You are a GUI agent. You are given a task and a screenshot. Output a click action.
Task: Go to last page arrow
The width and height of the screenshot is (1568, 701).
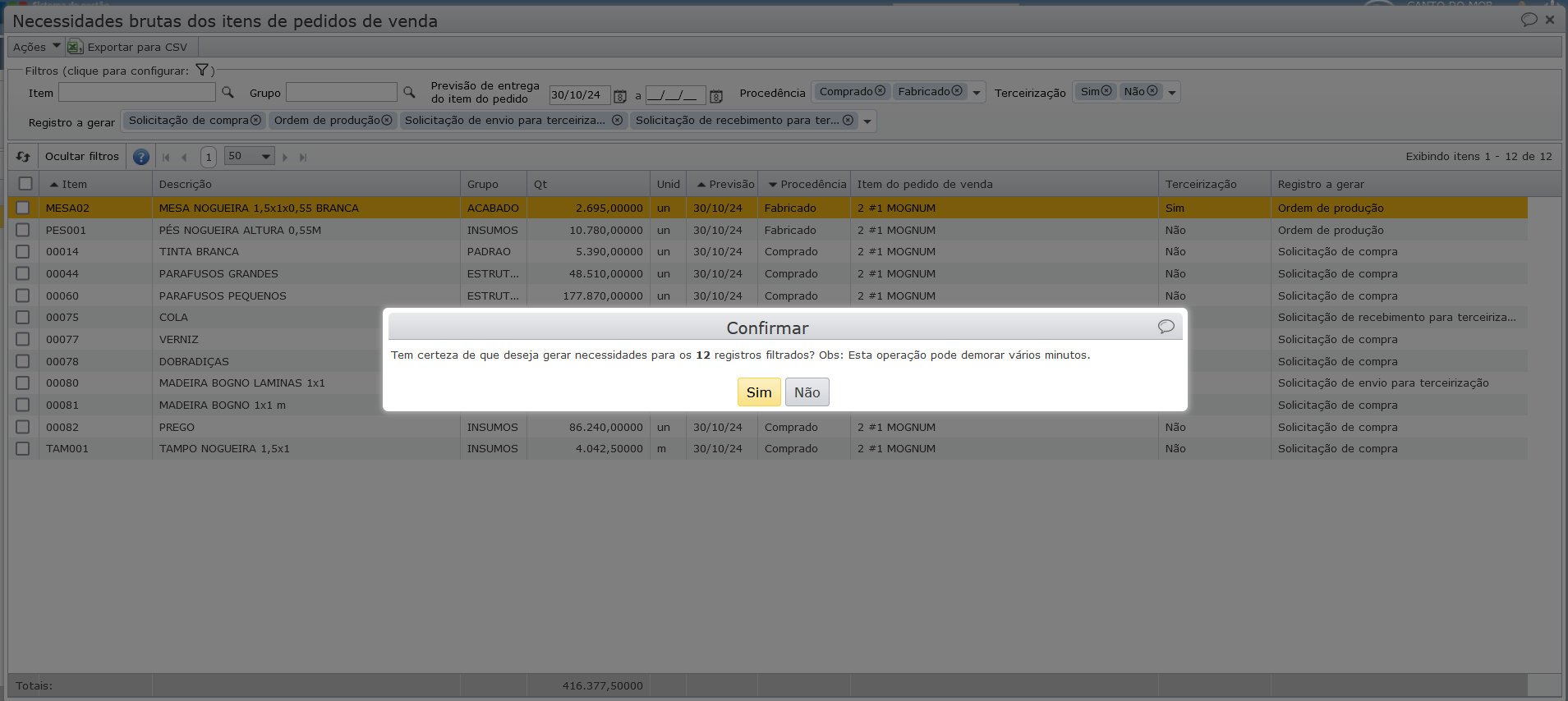click(303, 157)
